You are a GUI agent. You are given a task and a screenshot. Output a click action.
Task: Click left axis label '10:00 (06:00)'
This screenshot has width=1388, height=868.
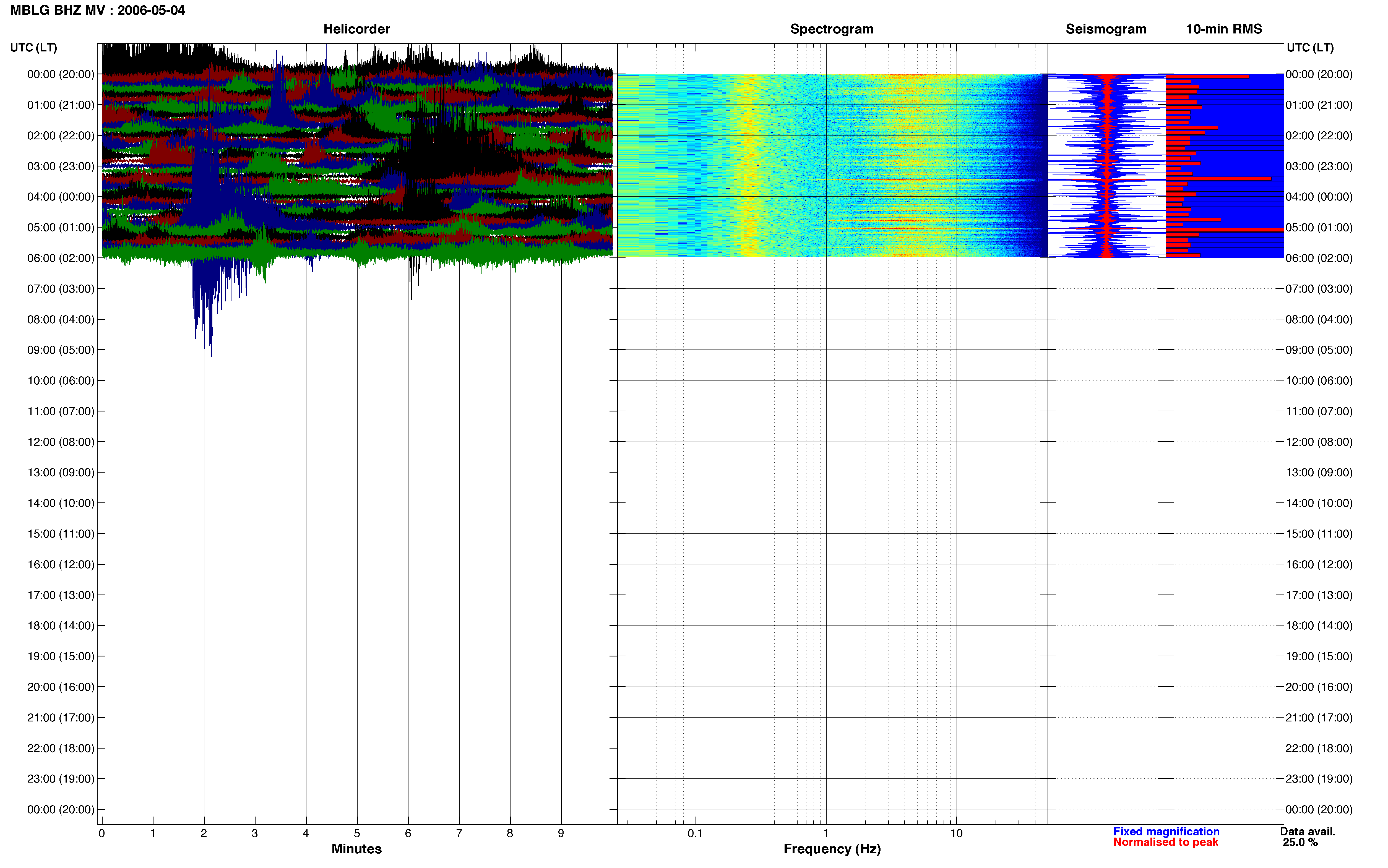[61, 380]
